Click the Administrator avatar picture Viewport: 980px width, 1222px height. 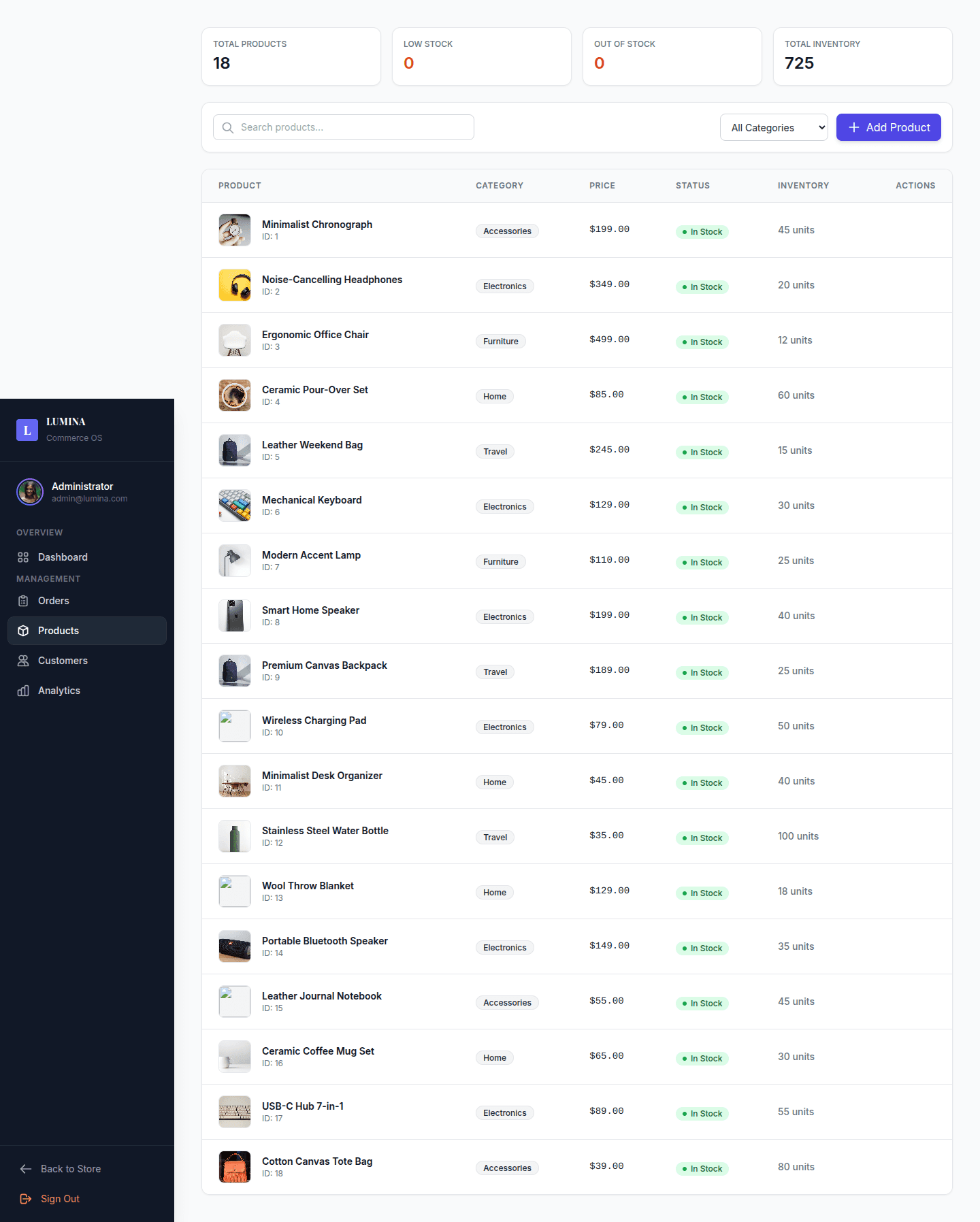pyautogui.click(x=30, y=492)
